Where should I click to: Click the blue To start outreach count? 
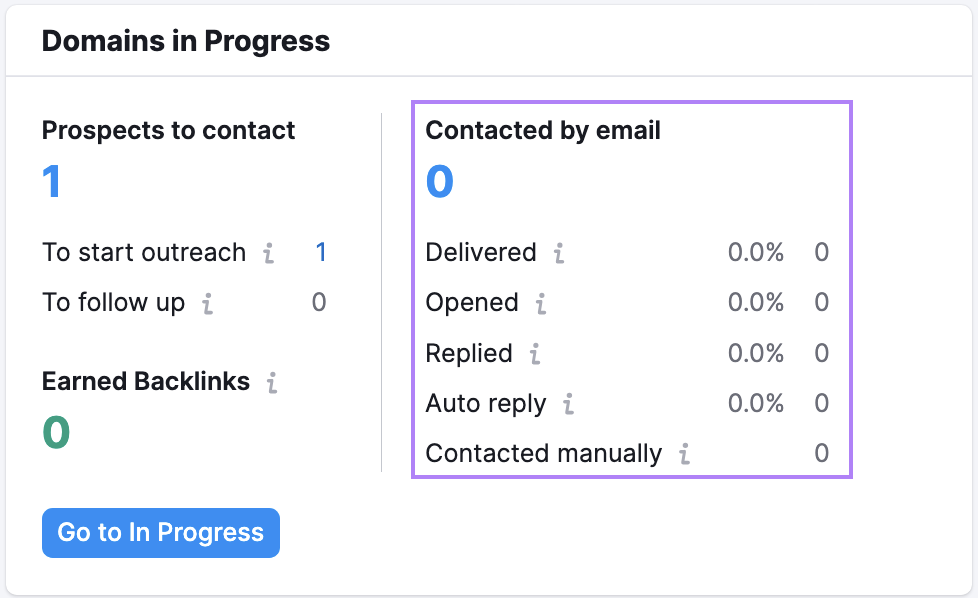tap(320, 253)
